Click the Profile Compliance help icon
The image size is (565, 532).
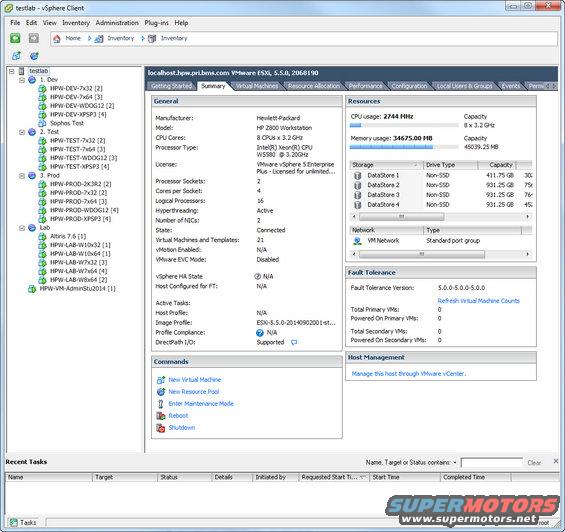pos(260,333)
